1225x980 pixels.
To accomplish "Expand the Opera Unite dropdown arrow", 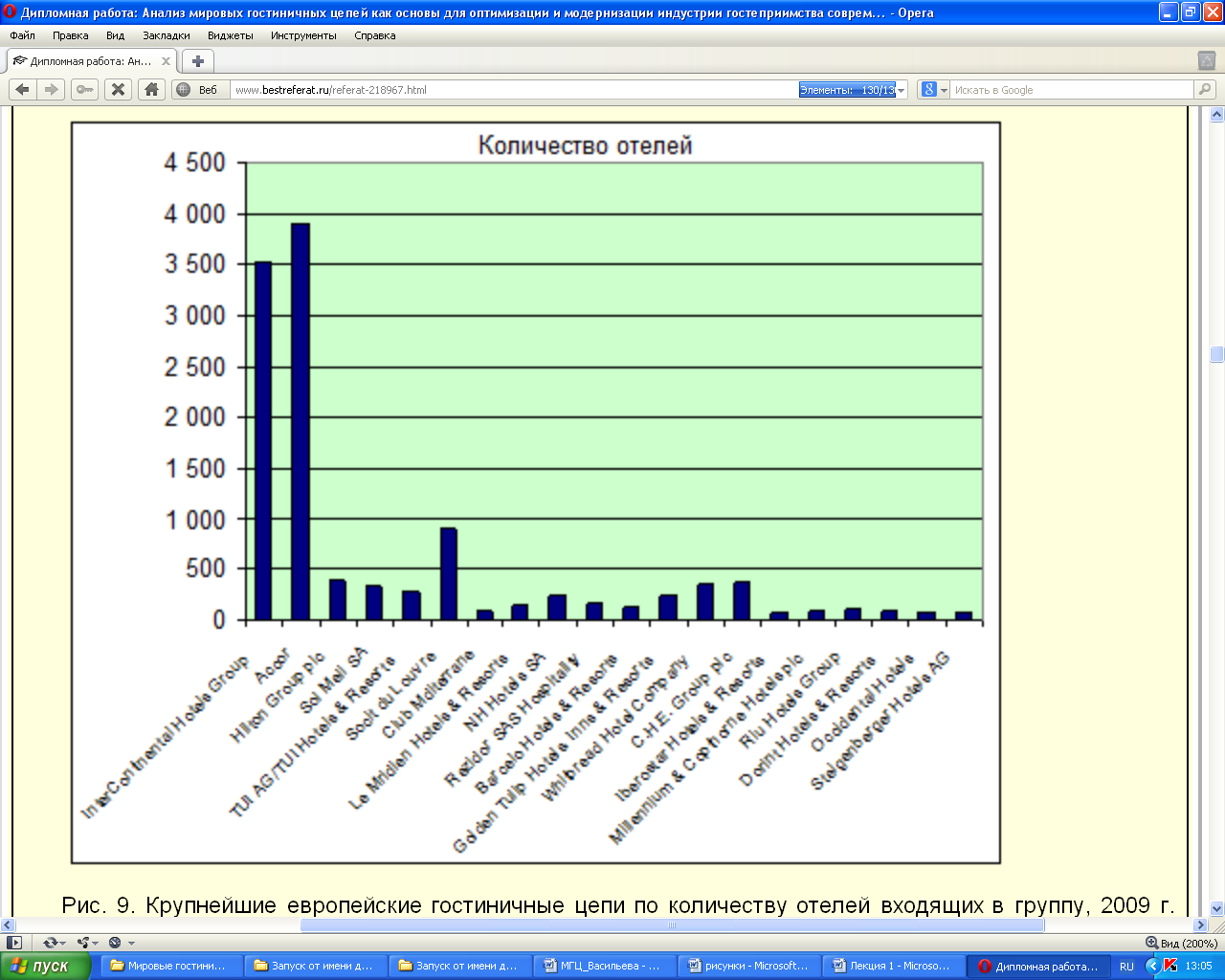I will pos(96,944).
